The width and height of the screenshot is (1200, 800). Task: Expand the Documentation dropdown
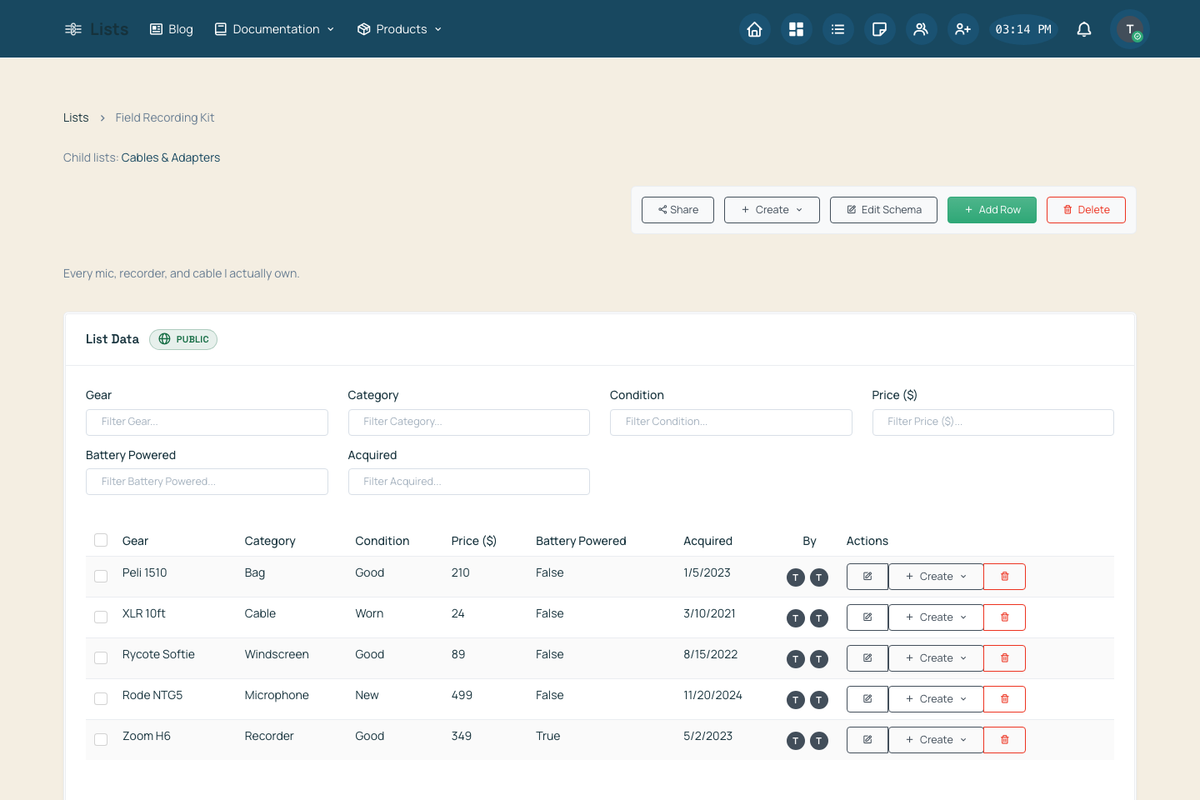click(x=275, y=29)
